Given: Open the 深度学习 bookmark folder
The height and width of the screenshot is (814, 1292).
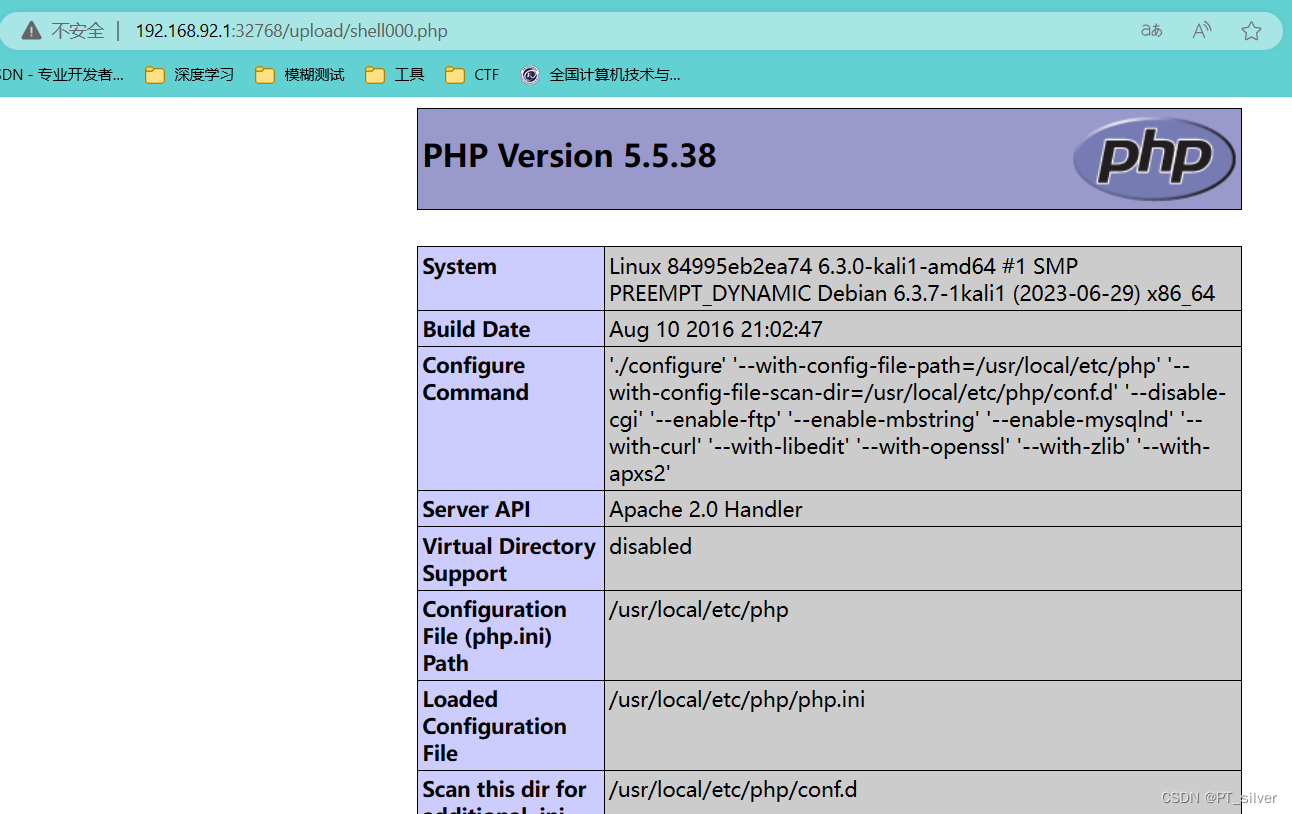Looking at the screenshot, I should [x=190, y=75].
